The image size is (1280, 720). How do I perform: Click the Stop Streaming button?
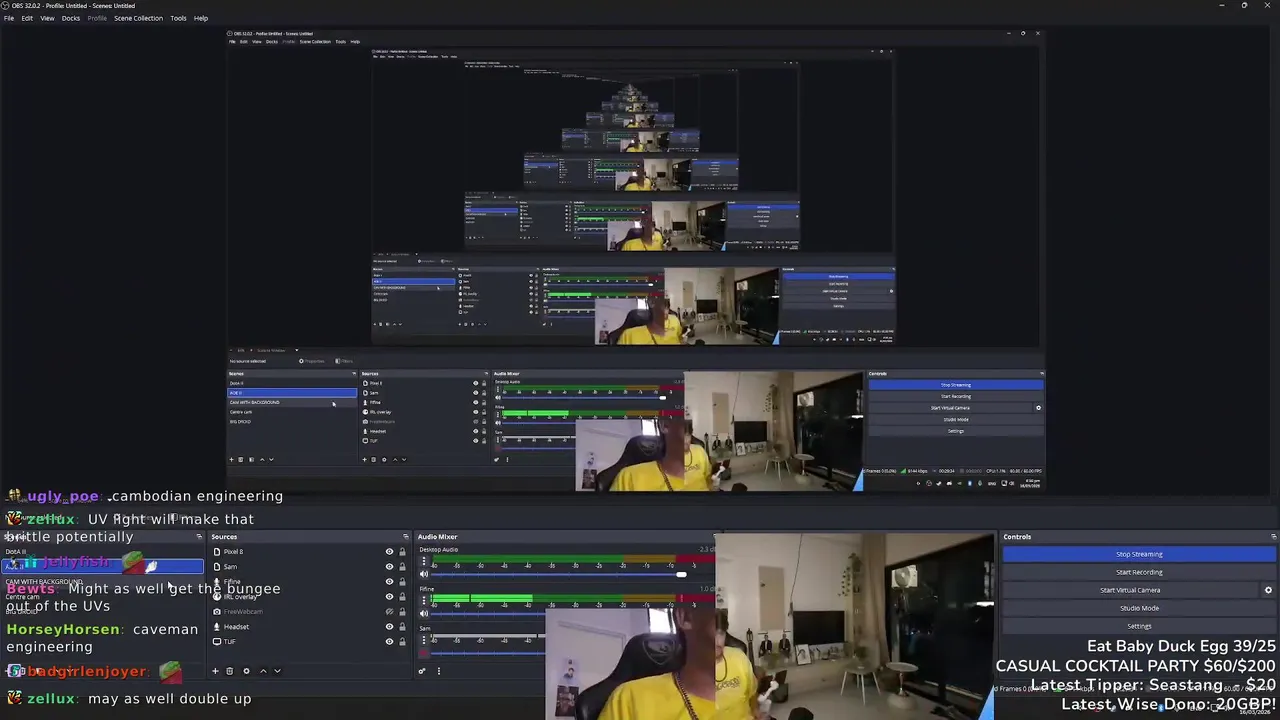point(1139,554)
